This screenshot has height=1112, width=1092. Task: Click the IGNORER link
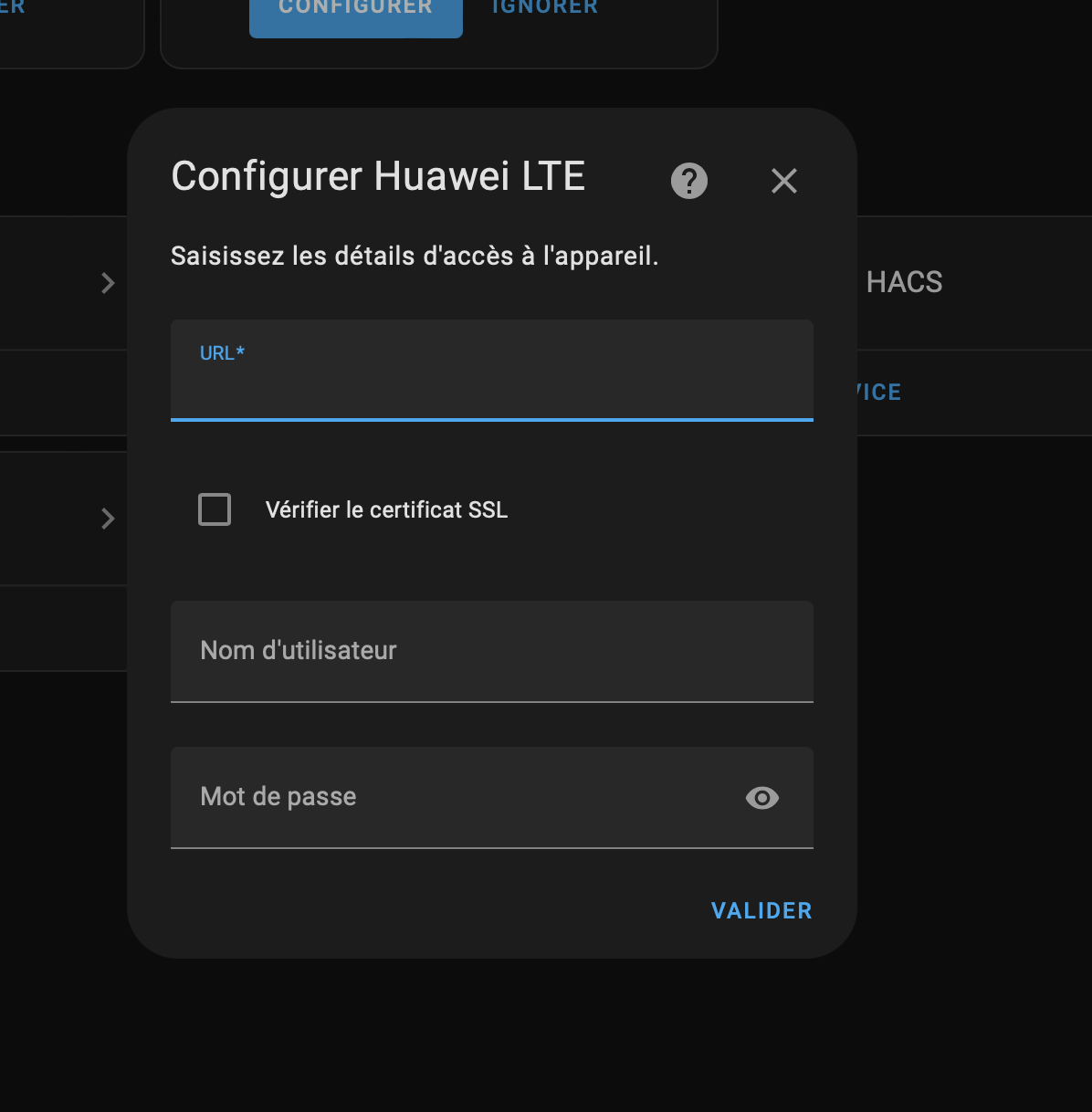[545, 7]
